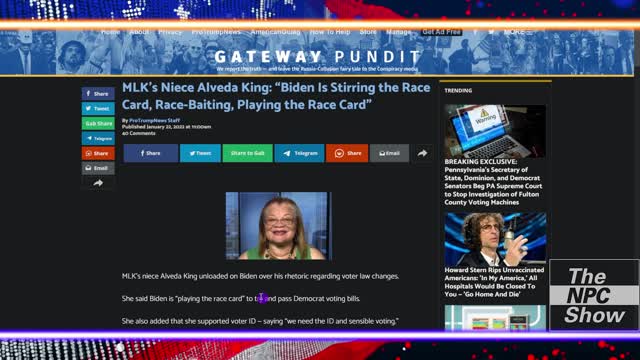The image size is (640, 360).
Task: Click the horizontal Tweet button below headline
Action: (200, 153)
